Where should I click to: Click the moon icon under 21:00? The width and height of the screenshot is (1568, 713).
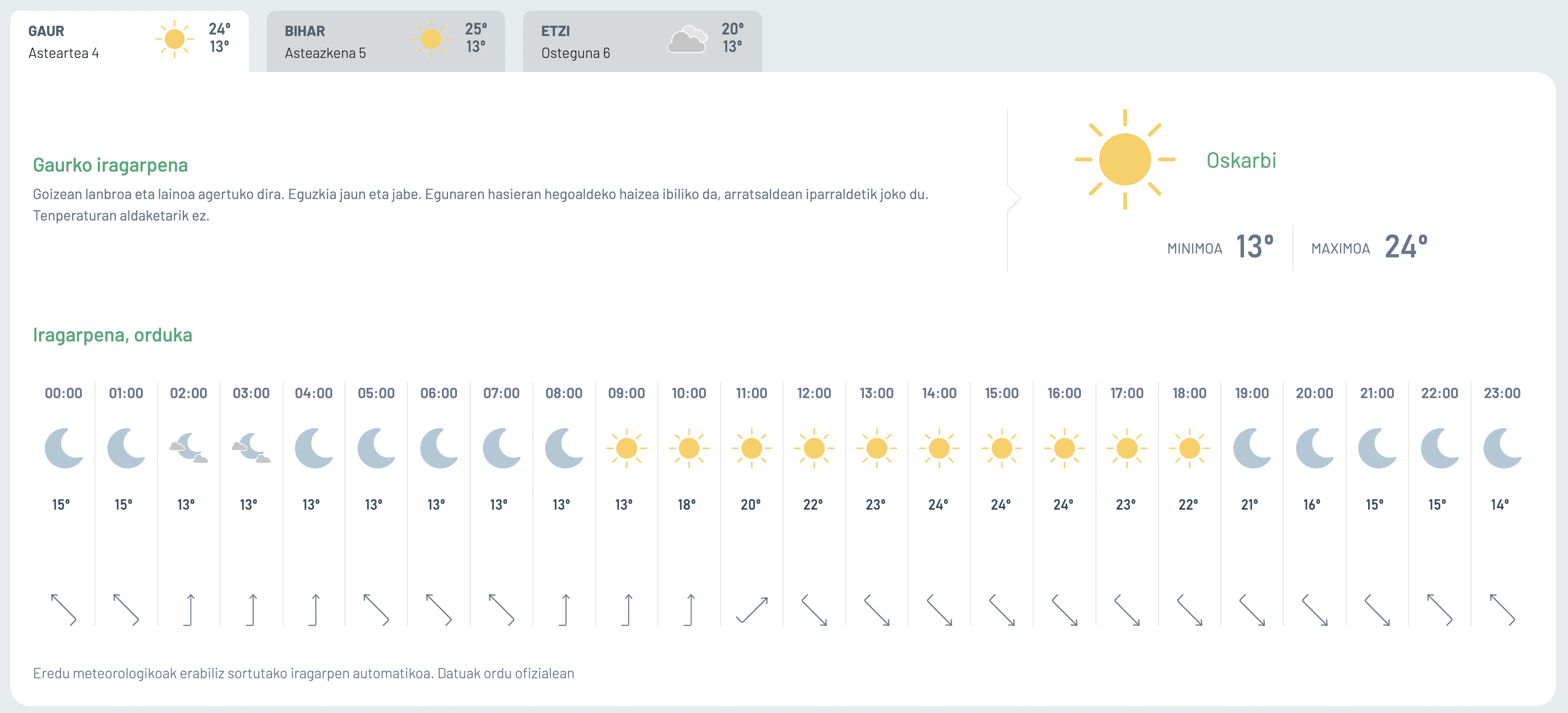[1377, 448]
